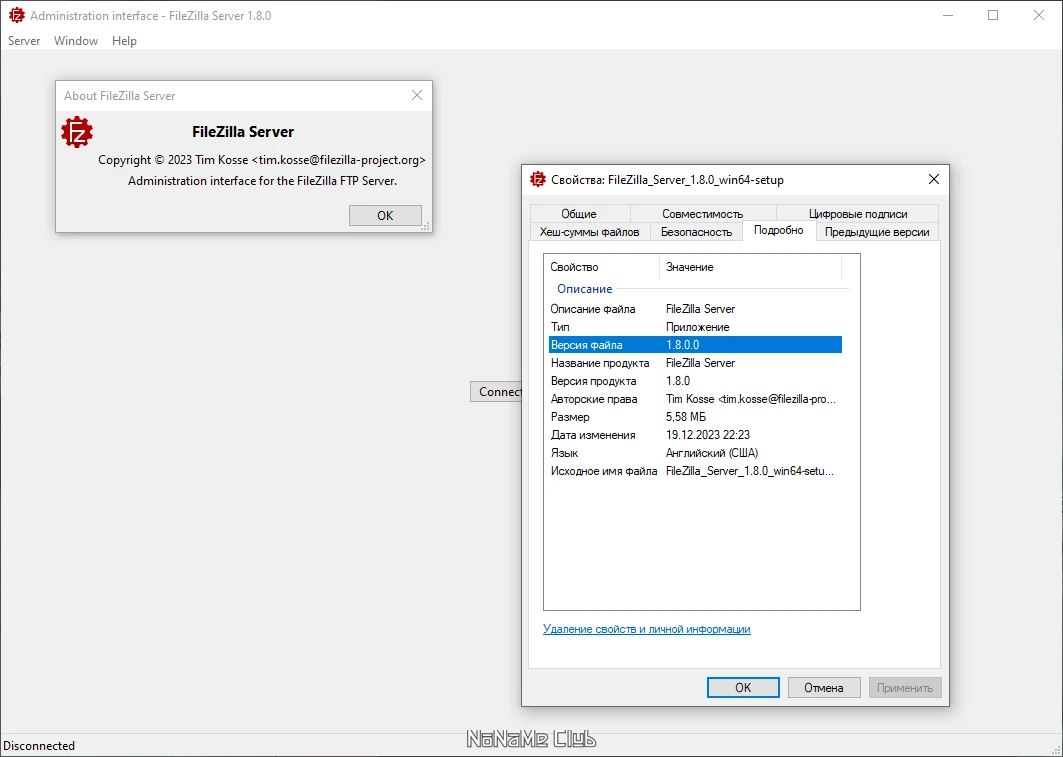Click the FileZilla logo in About dialog
1063x757 pixels.
click(x=77, y=132)
